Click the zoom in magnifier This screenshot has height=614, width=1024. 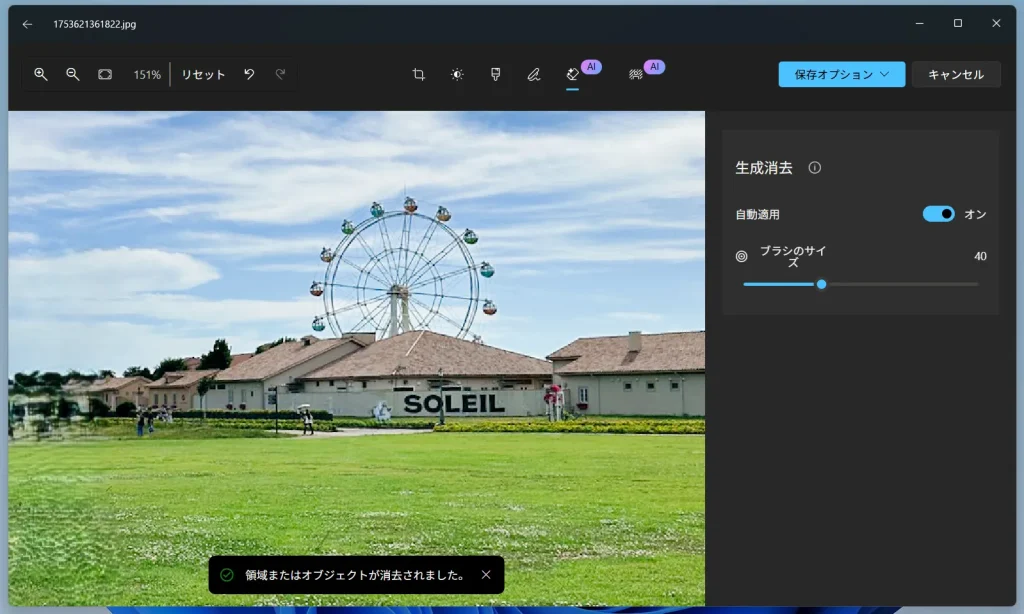click(40, 74)
